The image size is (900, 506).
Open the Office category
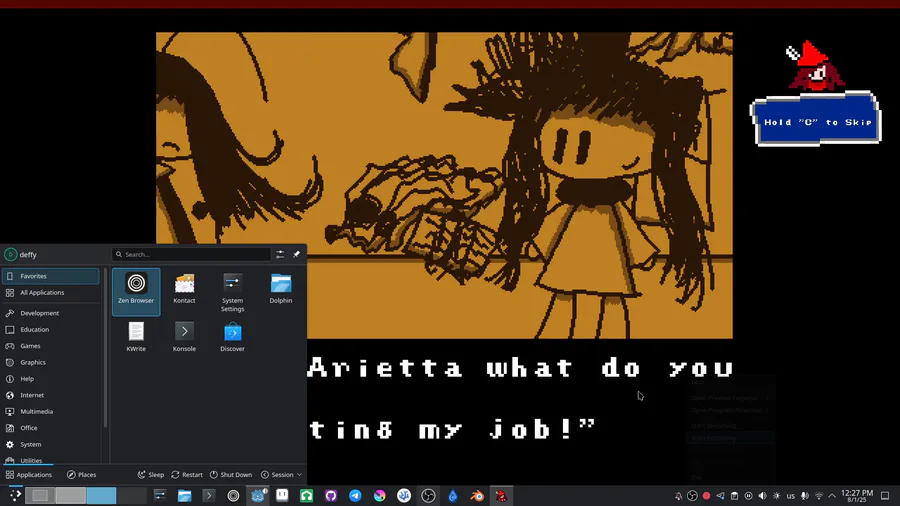click(51, 428)
